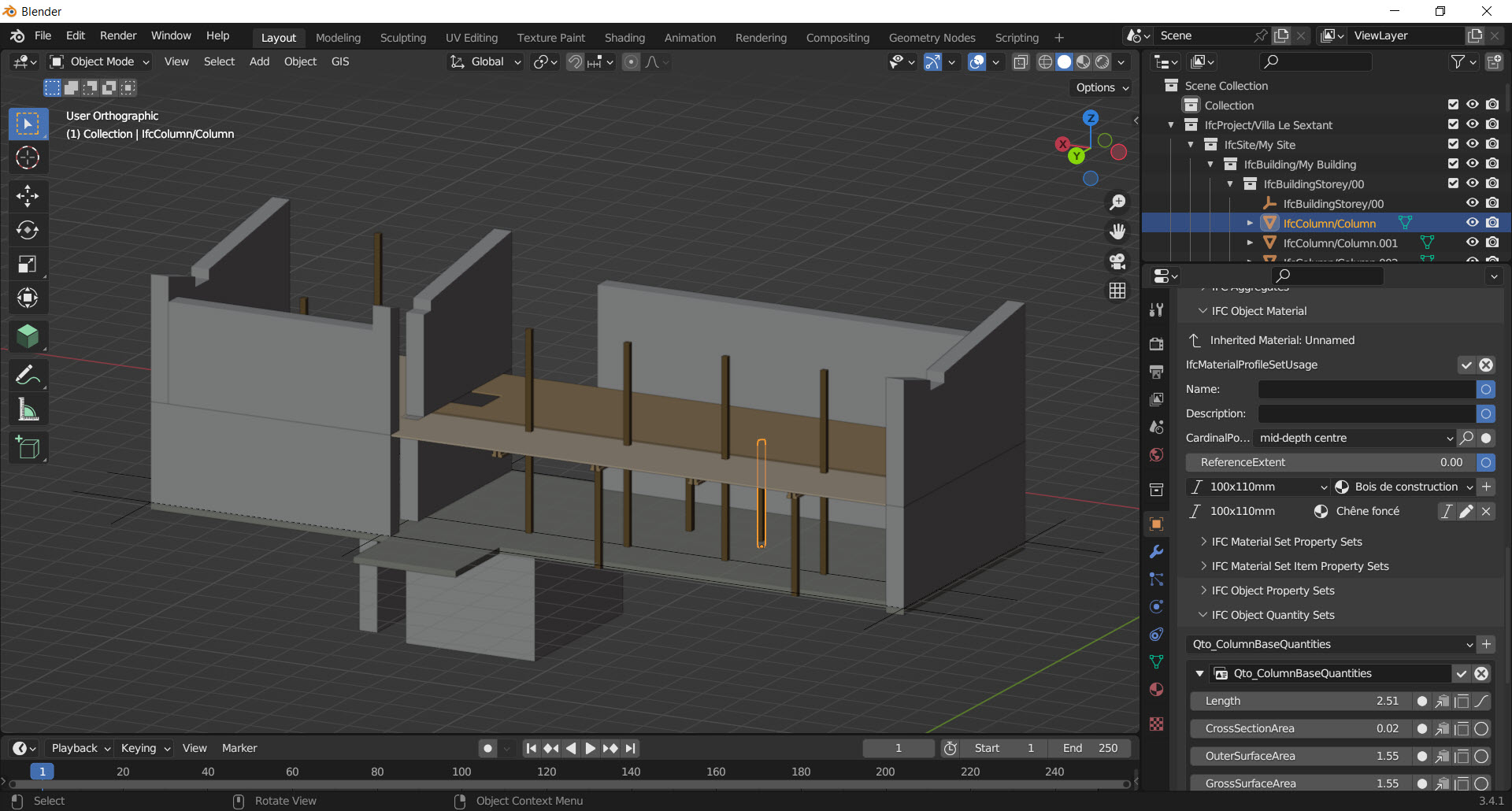
Task: Select the Move tool in the toolbar
Action: click(28, 195)
